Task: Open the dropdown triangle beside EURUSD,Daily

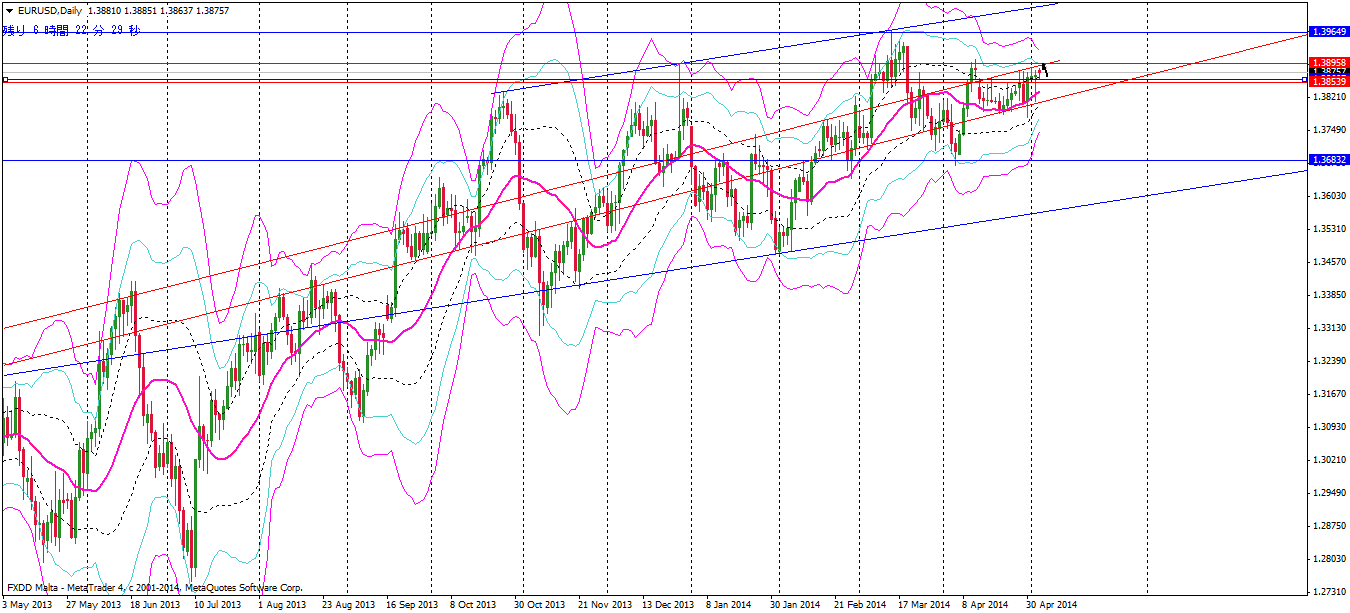Action: tap(9, 10)
